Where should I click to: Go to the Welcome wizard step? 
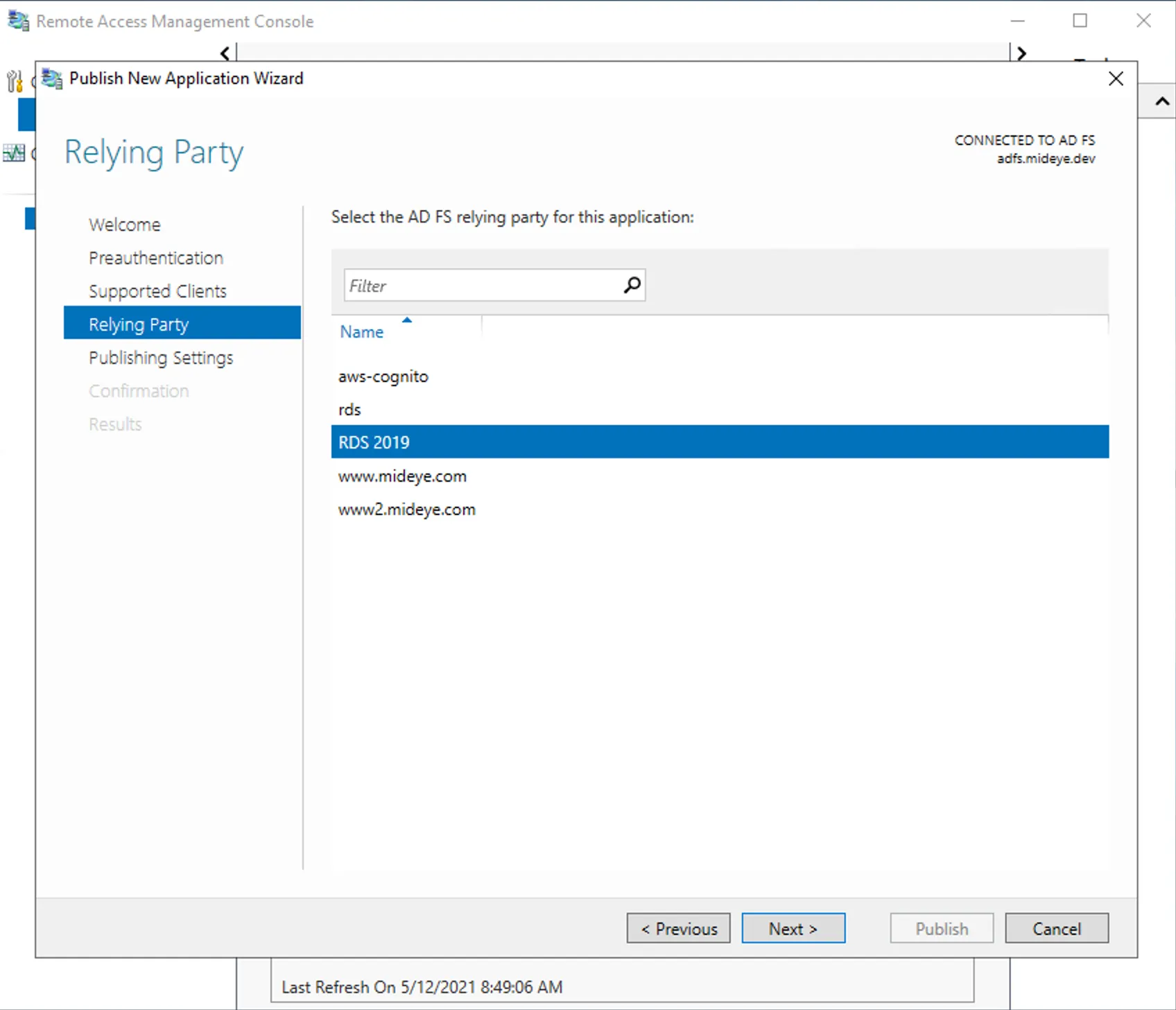point(125,225)
